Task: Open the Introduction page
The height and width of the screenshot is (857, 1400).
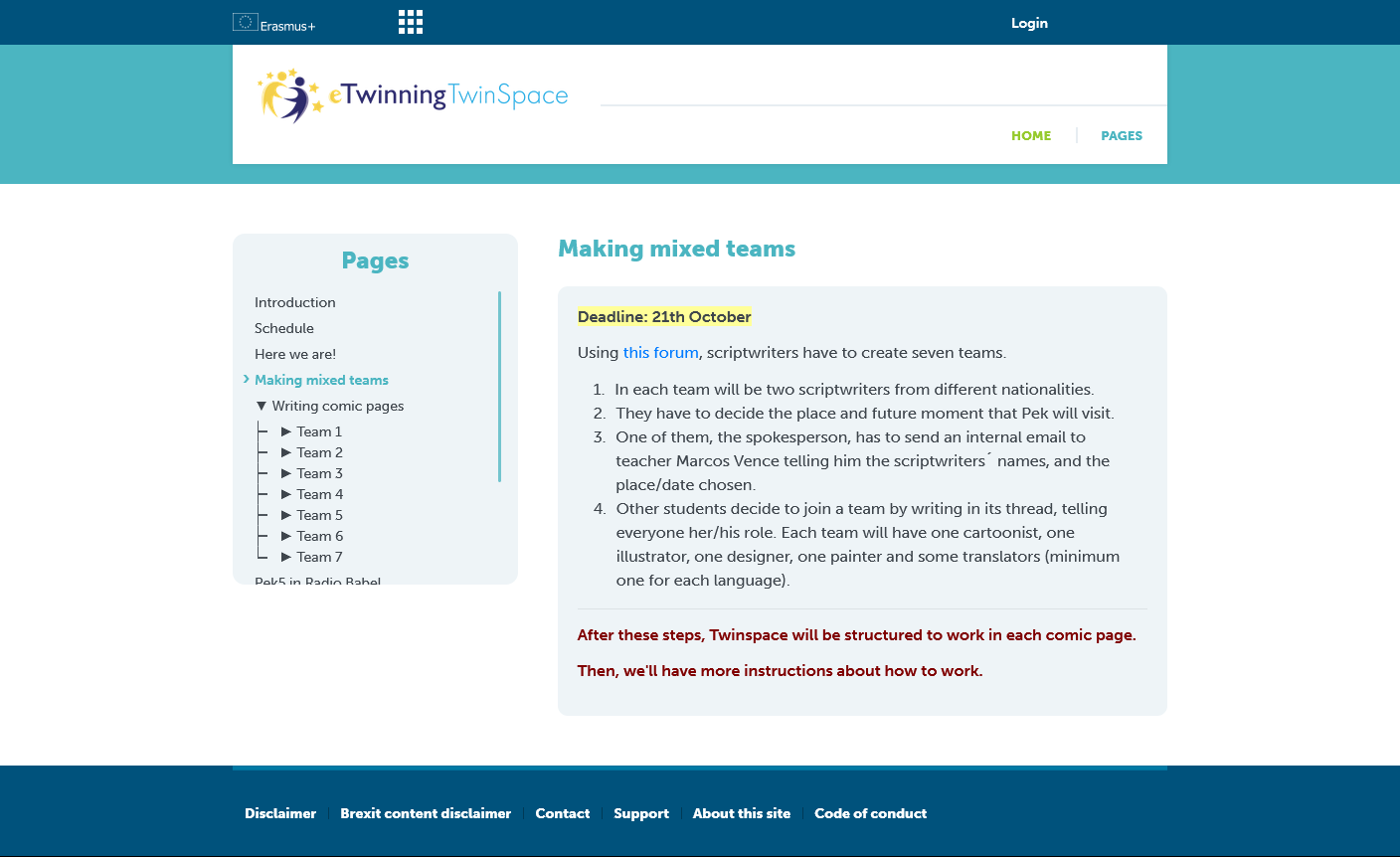Action: [295, 302]
